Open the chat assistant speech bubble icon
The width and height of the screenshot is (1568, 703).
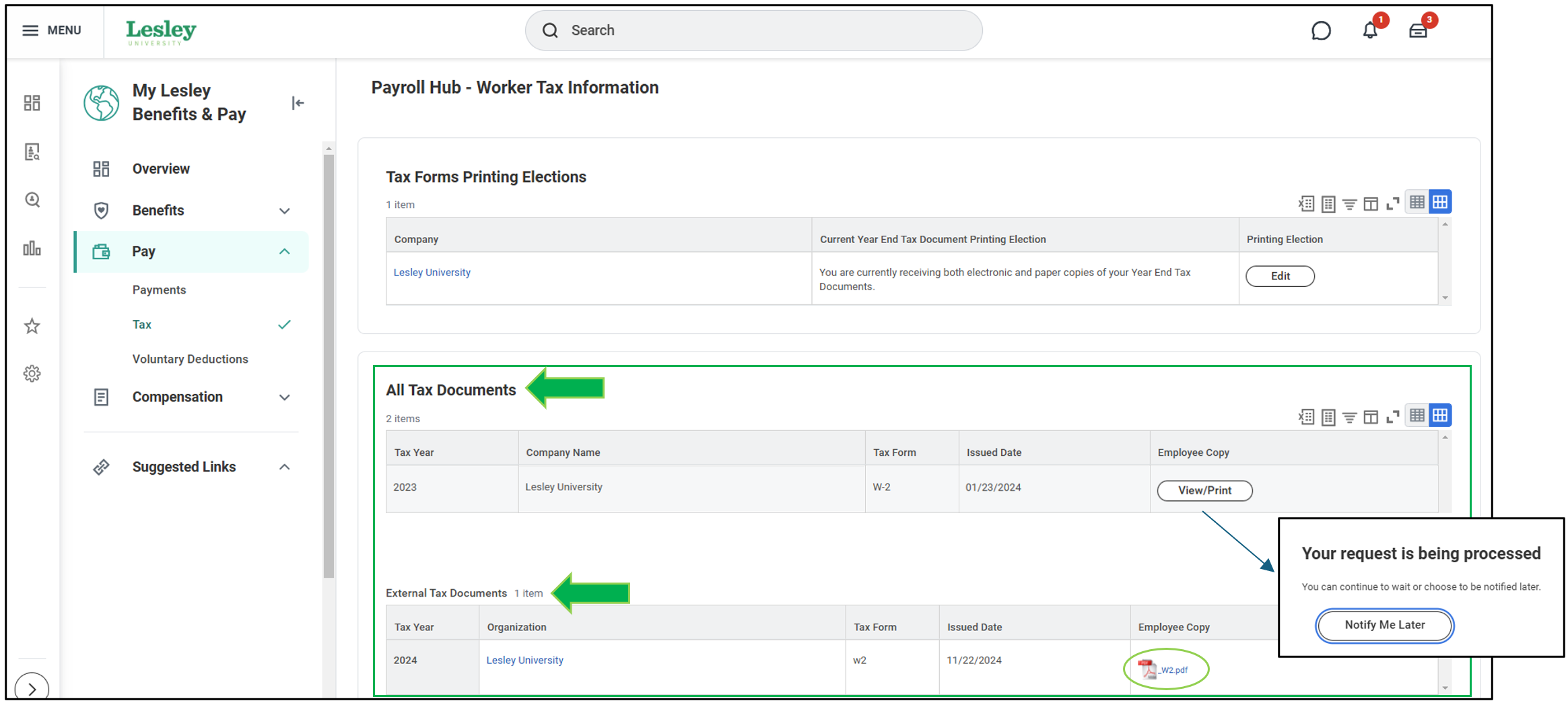coord(1321,31)
